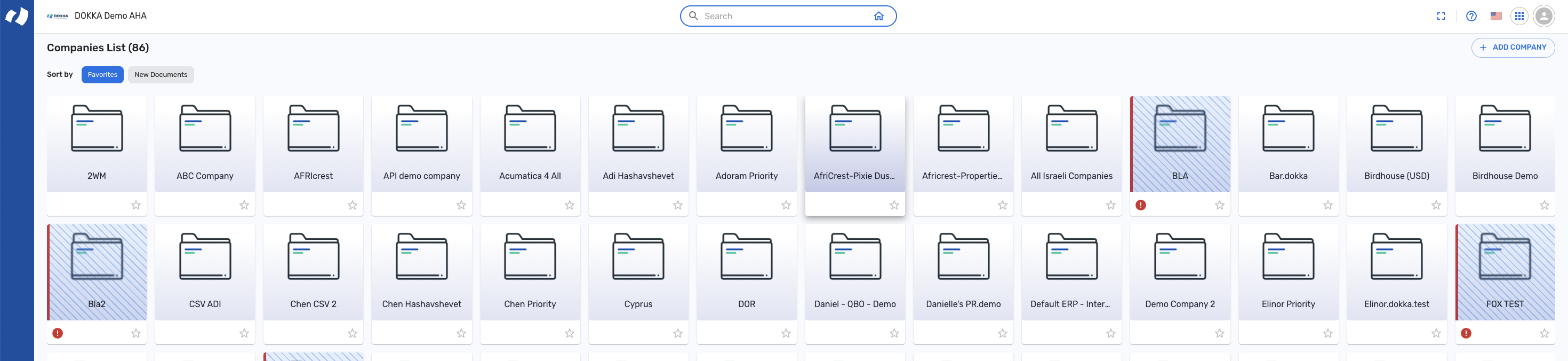This screenshot has width=1568, height=361.
Task: Toggle fullscreen mode icon
Action: (x=1440, y=17)
